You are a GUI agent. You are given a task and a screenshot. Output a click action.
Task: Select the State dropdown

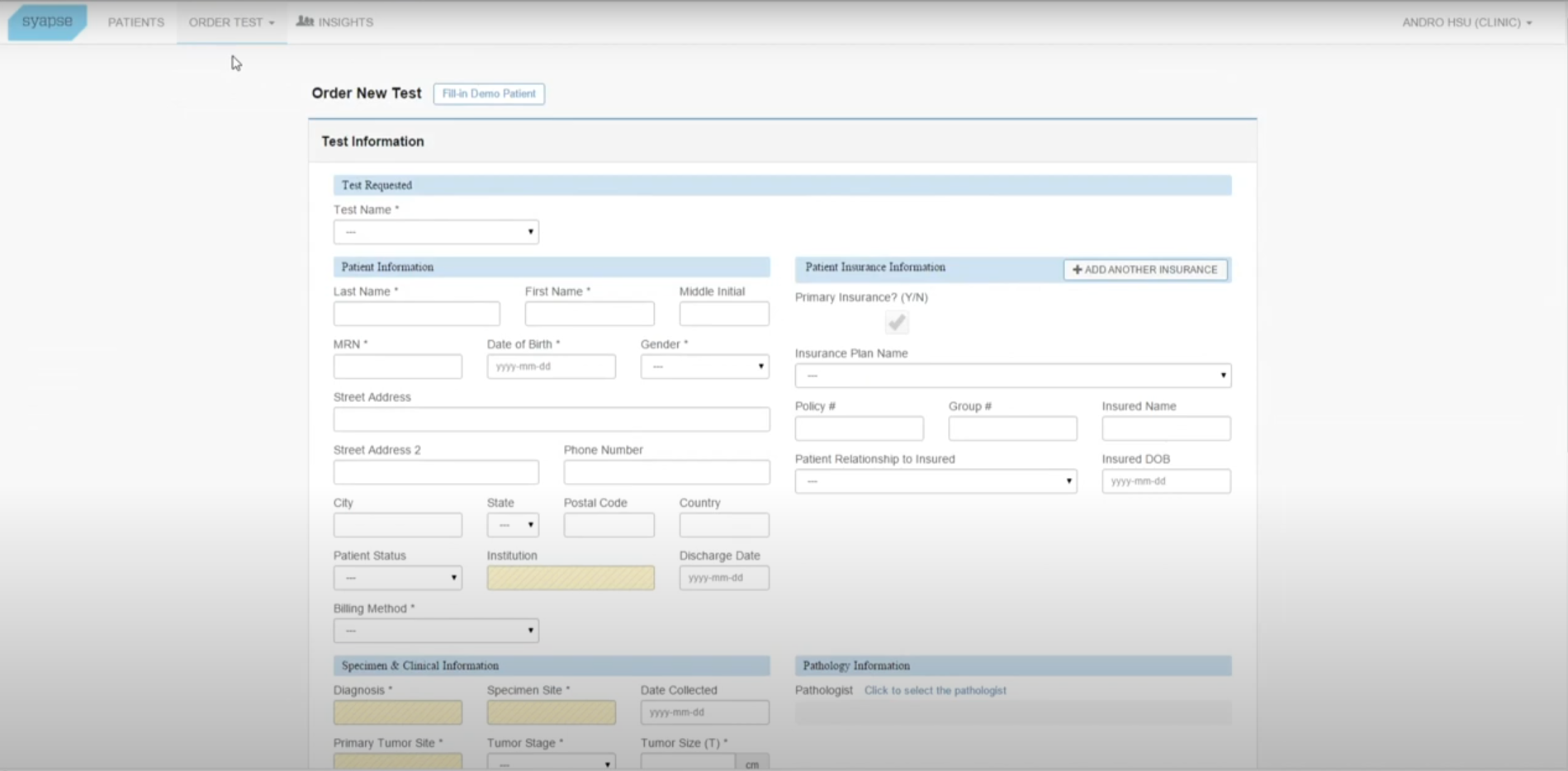click(513, 525)
